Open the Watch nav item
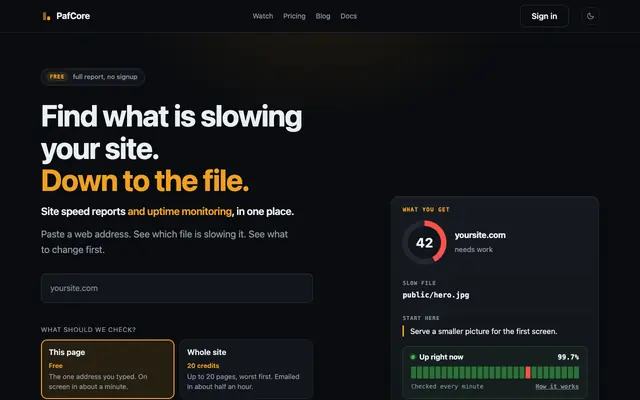This screenshot has height=400, width=640. tap(262, 16)
